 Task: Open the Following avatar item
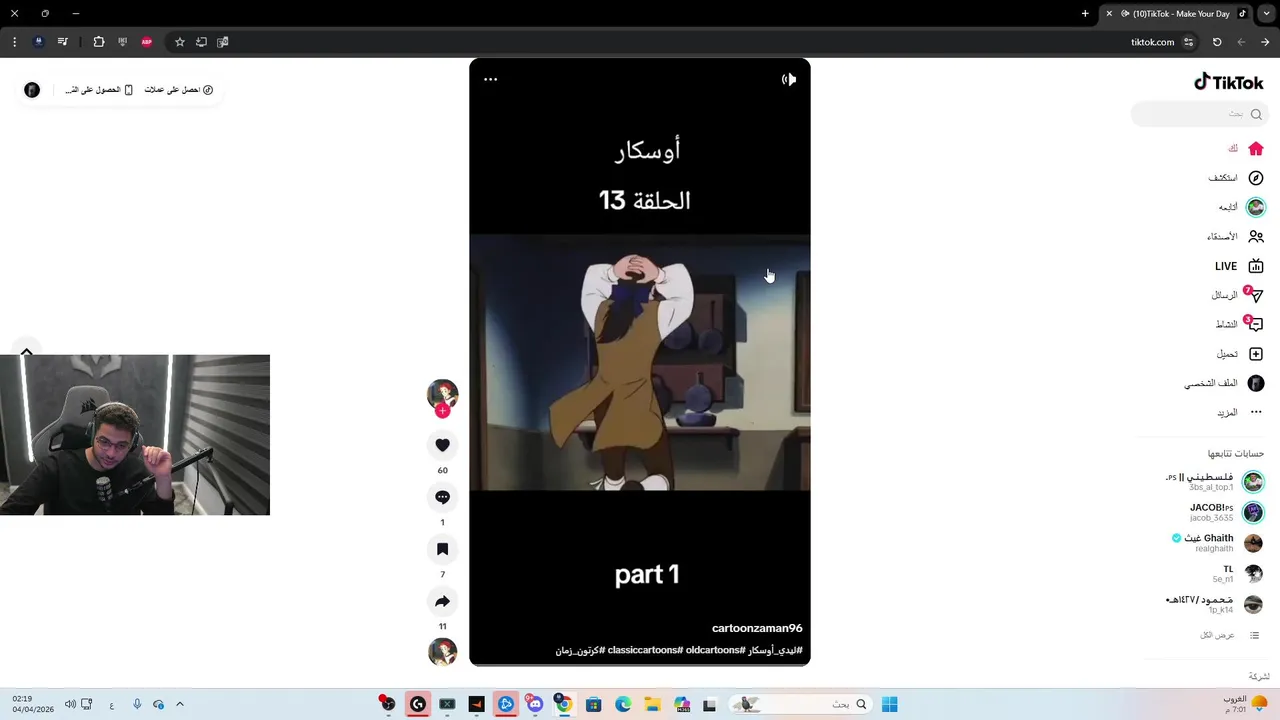1256,207
